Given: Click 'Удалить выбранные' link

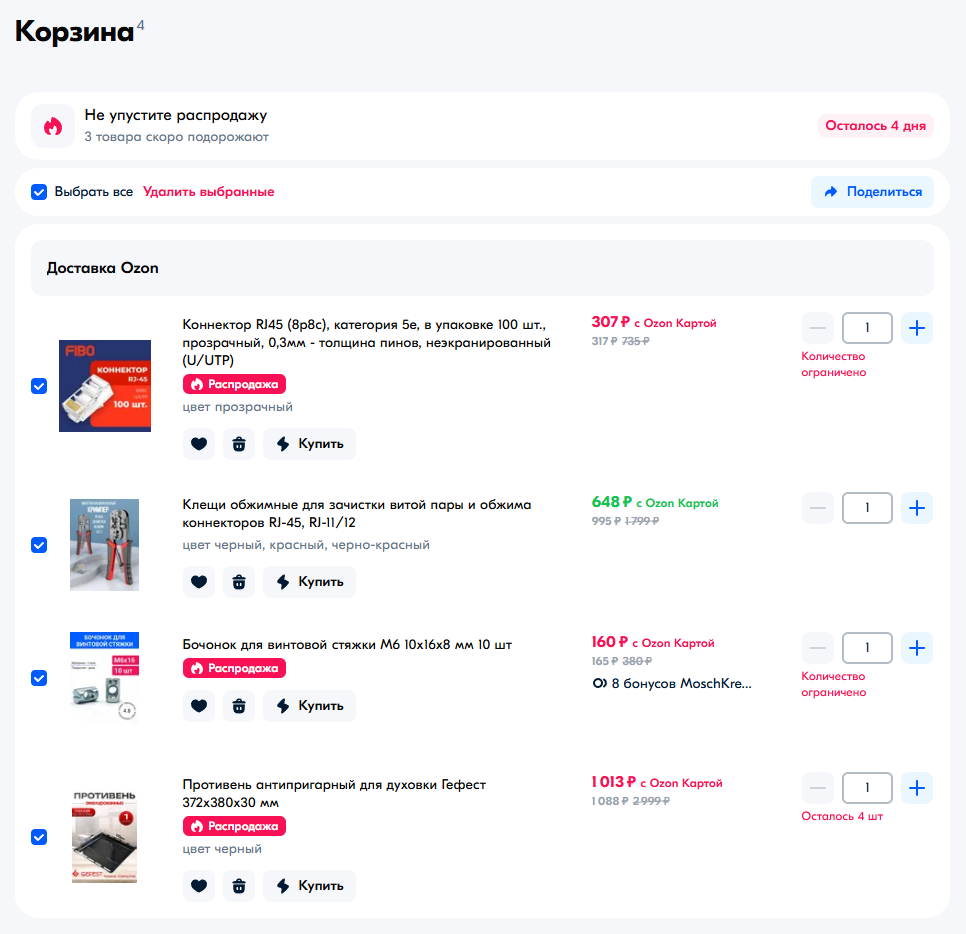Looking at the screenshot, I should [208, 192].
